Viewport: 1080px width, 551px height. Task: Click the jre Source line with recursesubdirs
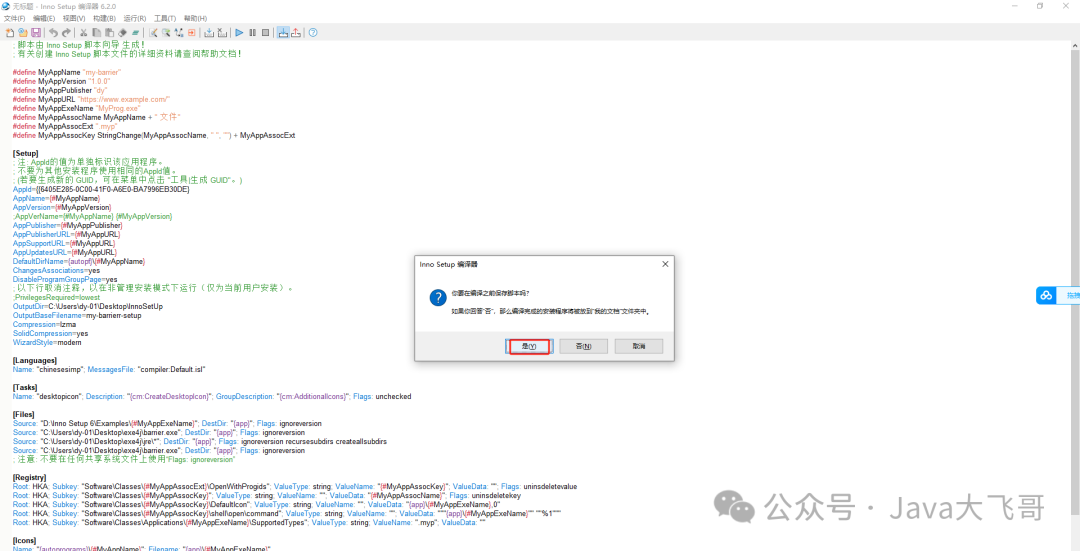click(x=200, y=441)
